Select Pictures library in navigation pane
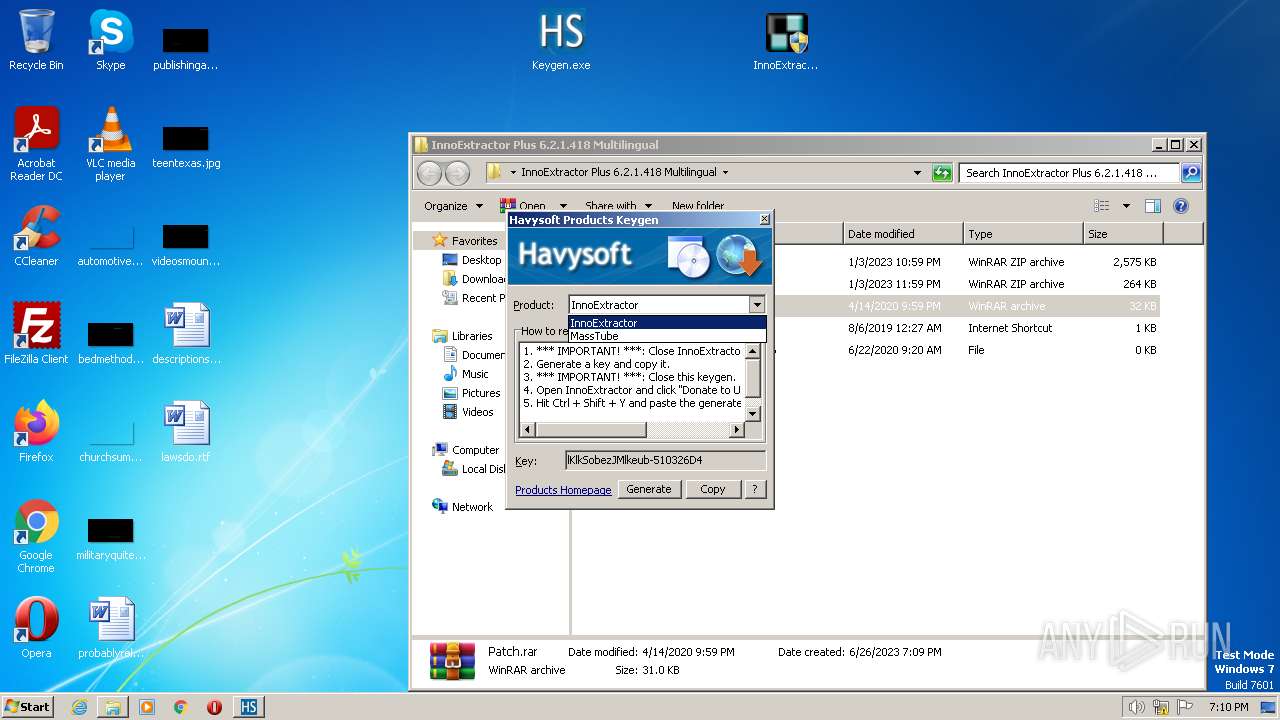The image size is (1280, 720). [x=480, y=393]
